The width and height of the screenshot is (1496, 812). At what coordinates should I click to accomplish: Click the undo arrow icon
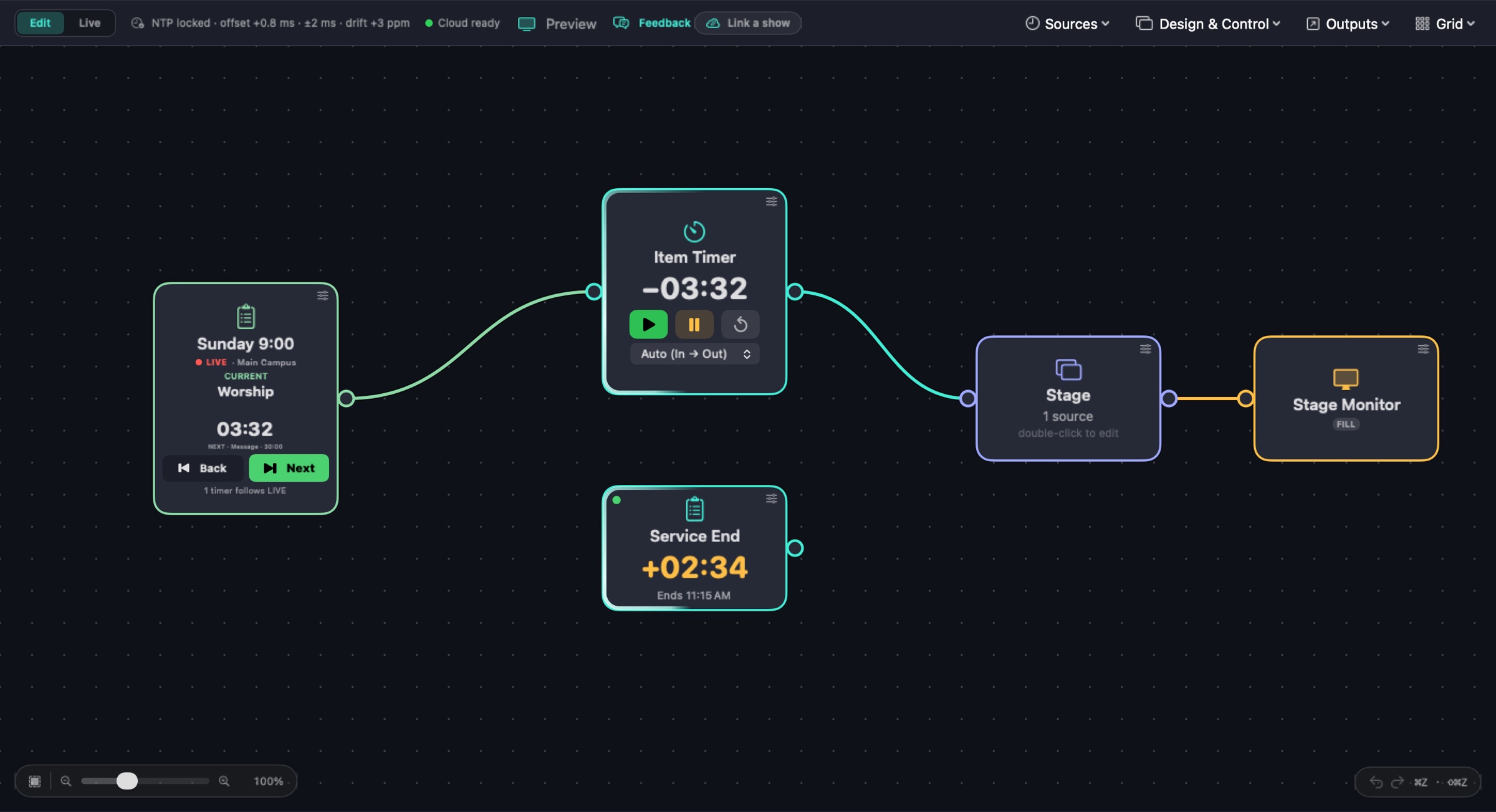click(1376, 782)
